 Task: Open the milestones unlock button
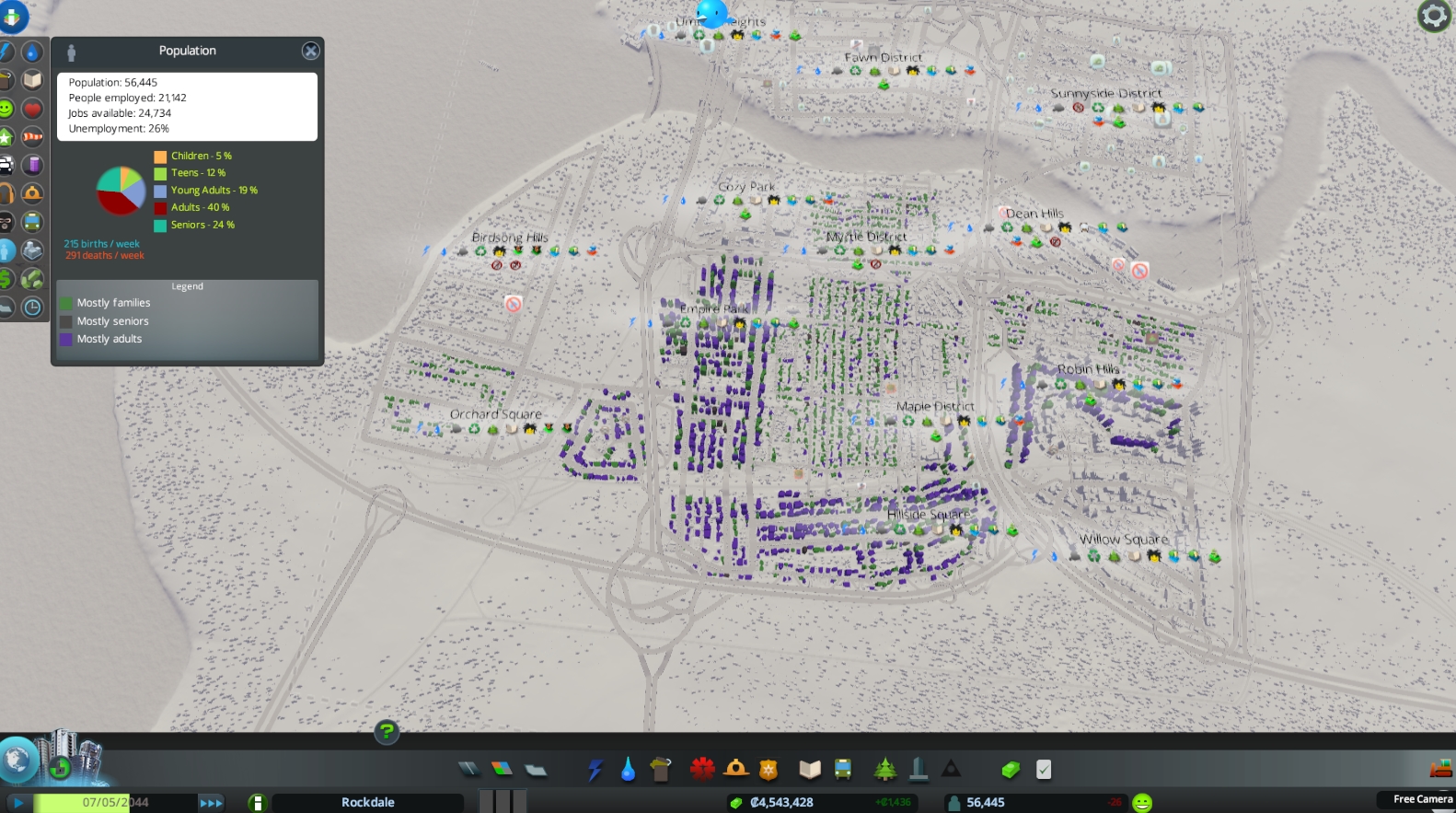click(60, 766)
